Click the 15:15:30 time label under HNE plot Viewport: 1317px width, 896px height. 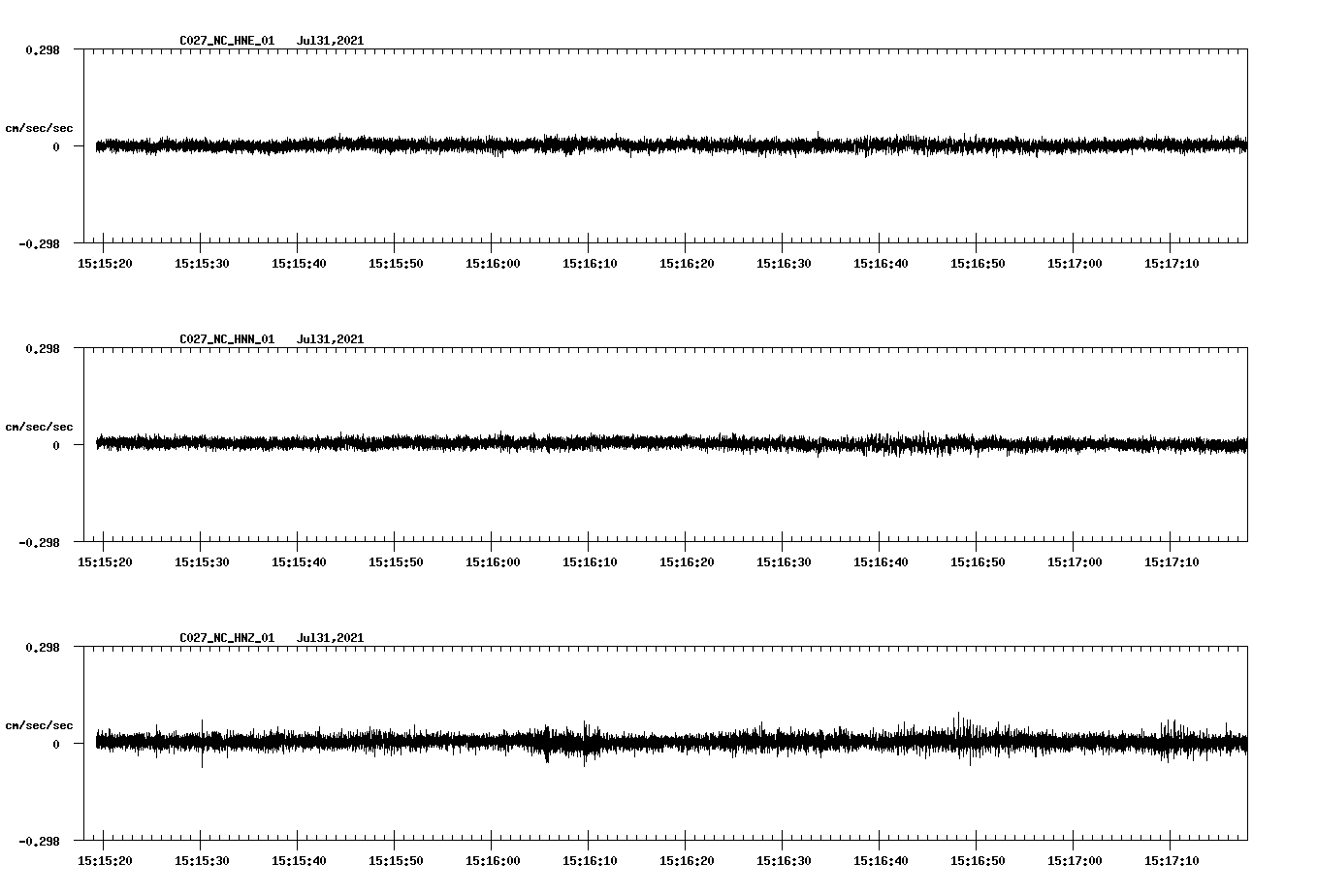pos(202,264)
